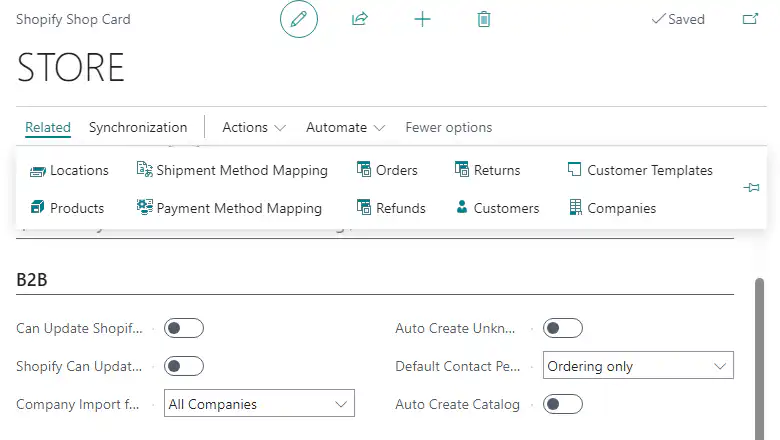Select the Related tab
Viewport: 780px width, 440px height.
[48, 127]
